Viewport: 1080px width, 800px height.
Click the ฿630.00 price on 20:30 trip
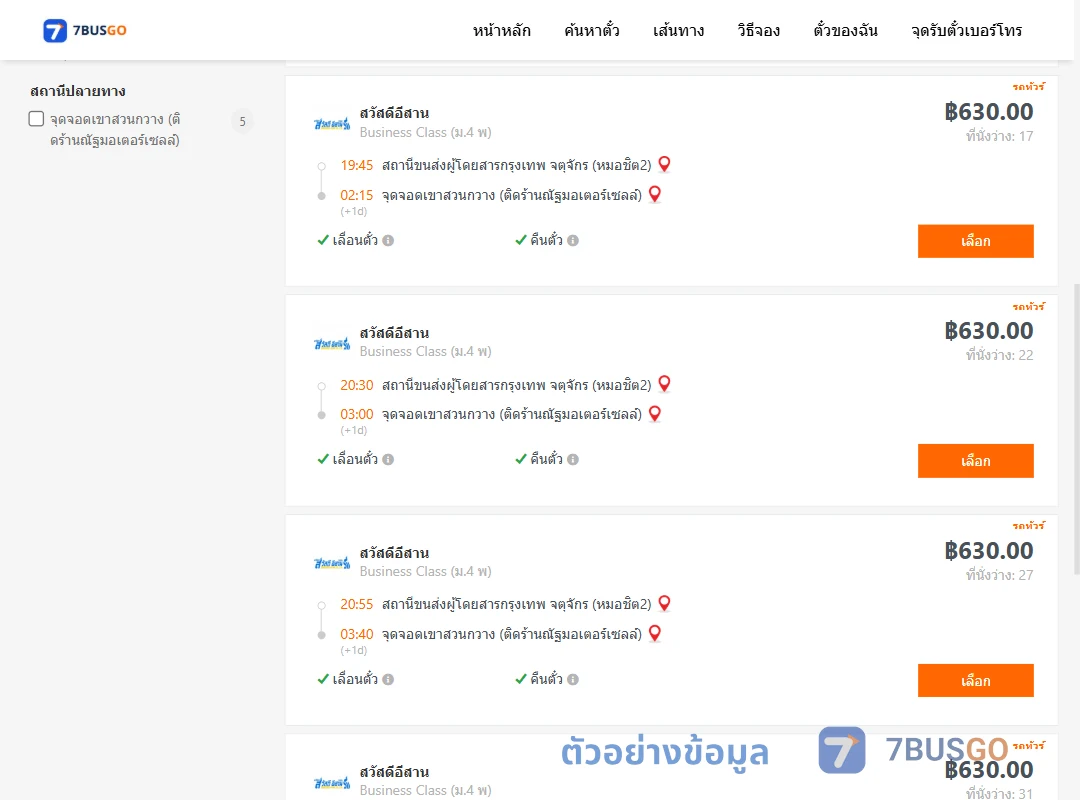(989, 331)
